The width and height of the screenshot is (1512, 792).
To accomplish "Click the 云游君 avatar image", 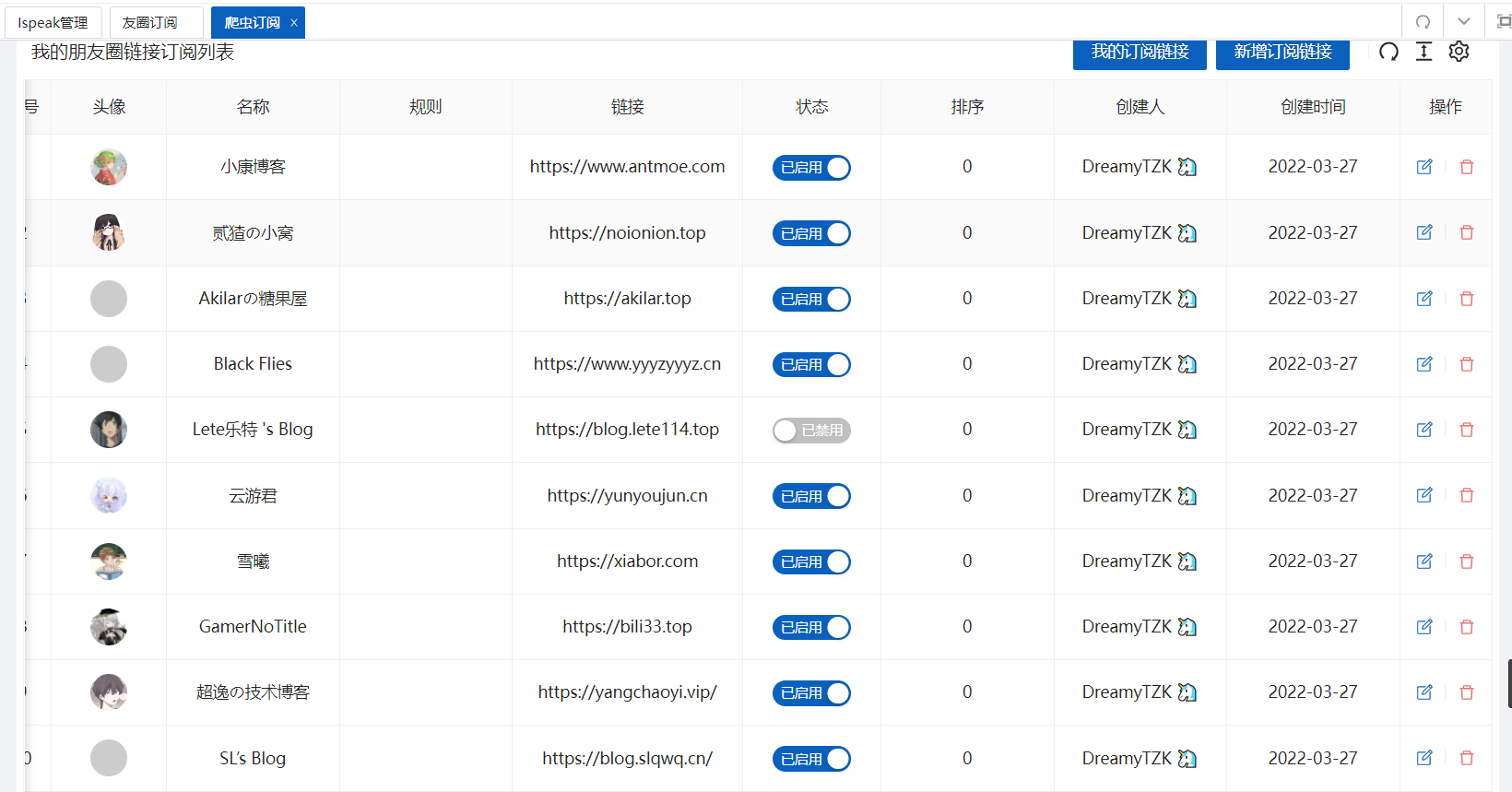I will pos(109,495).
